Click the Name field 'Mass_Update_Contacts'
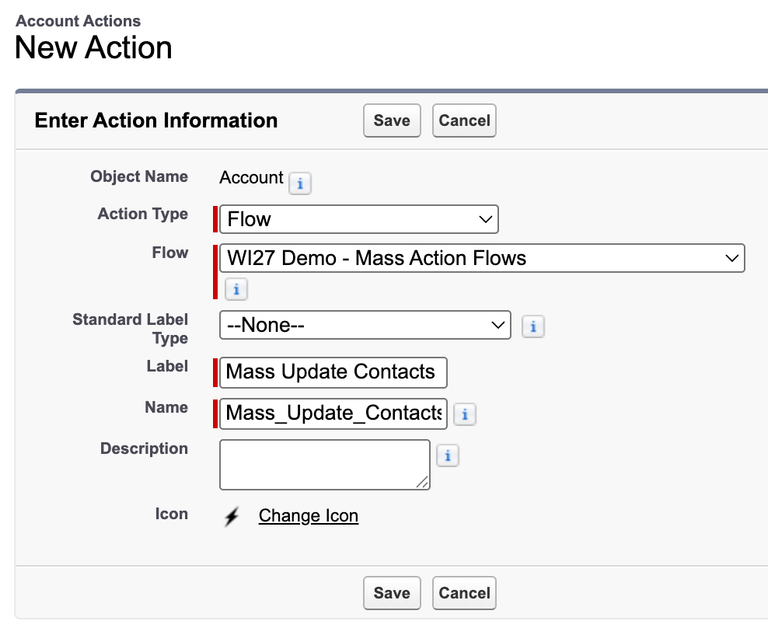The image size is (768, 628). [333, 413]
